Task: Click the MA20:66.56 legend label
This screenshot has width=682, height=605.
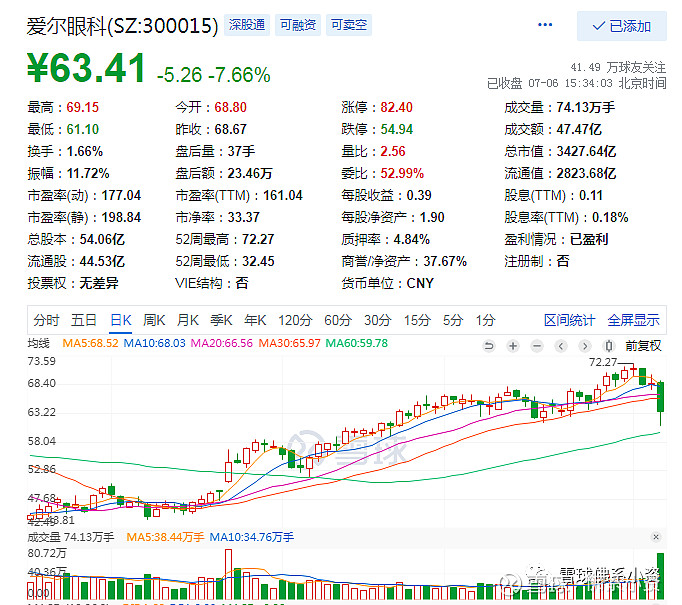Action: (222, 343)
